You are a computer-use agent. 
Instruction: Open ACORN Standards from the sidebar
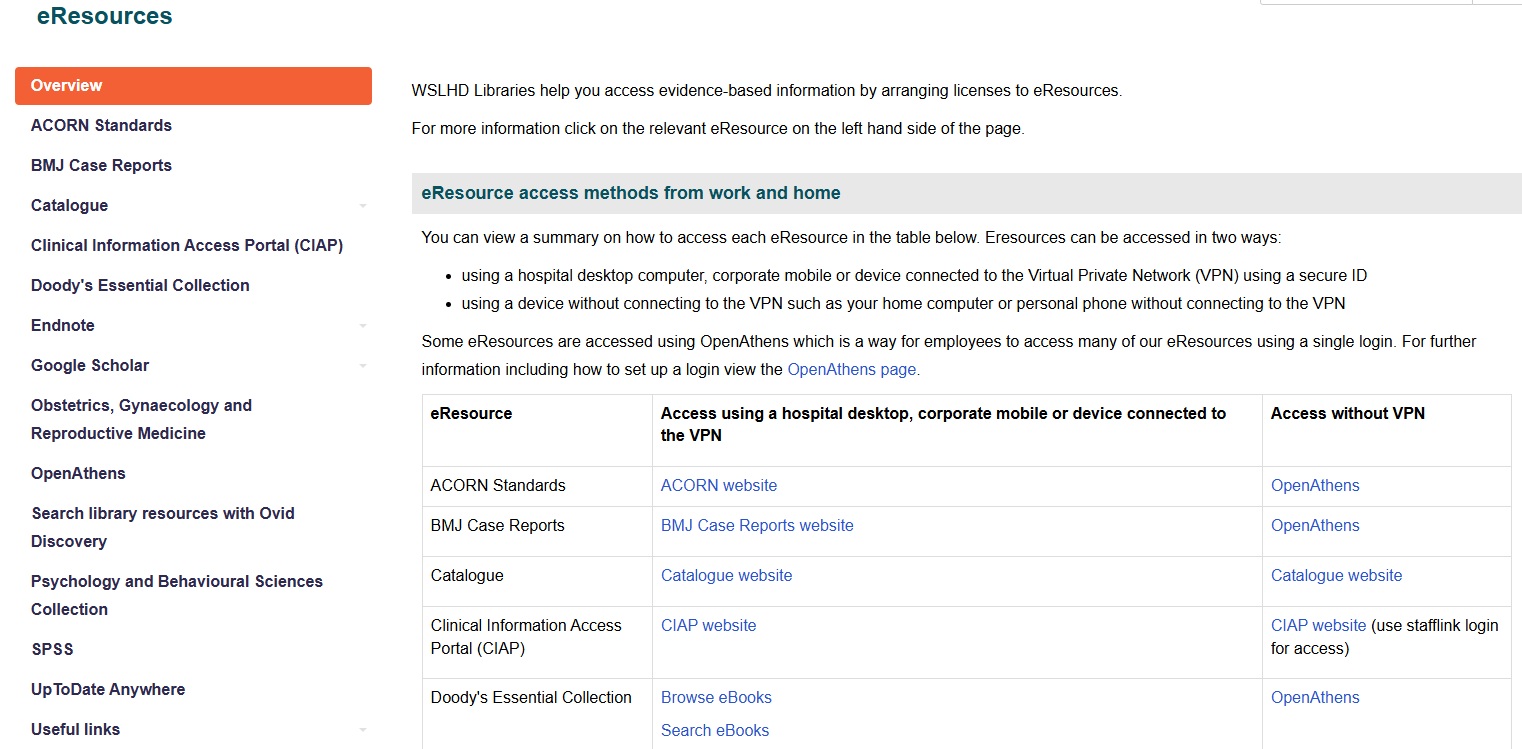101,125
